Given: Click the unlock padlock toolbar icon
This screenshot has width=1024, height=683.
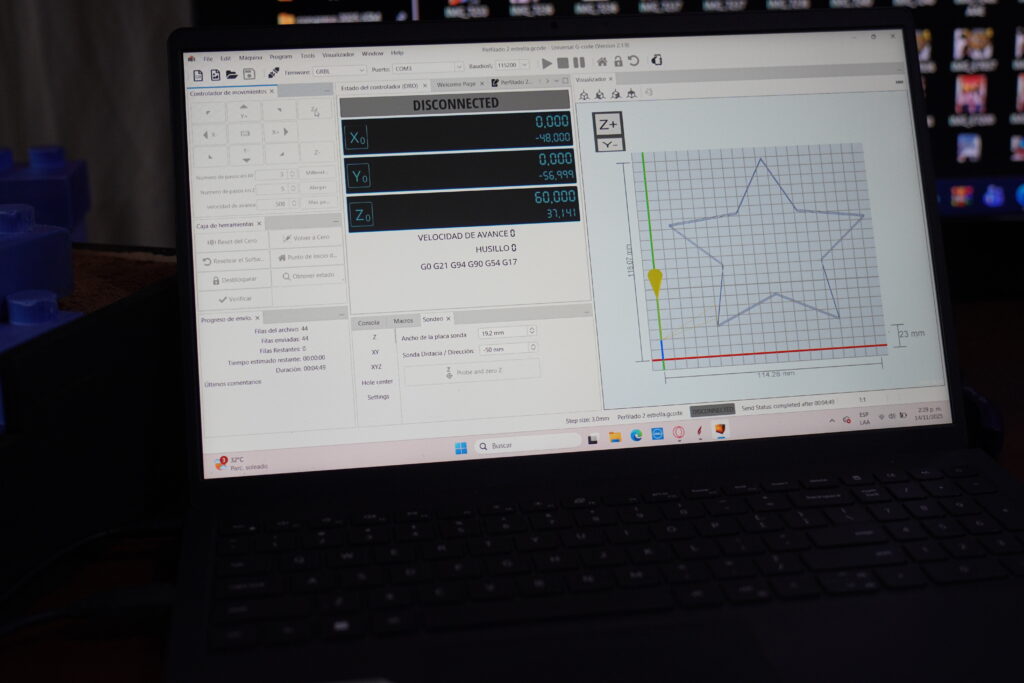Looking at the screenshot, I should coord(618,62).
